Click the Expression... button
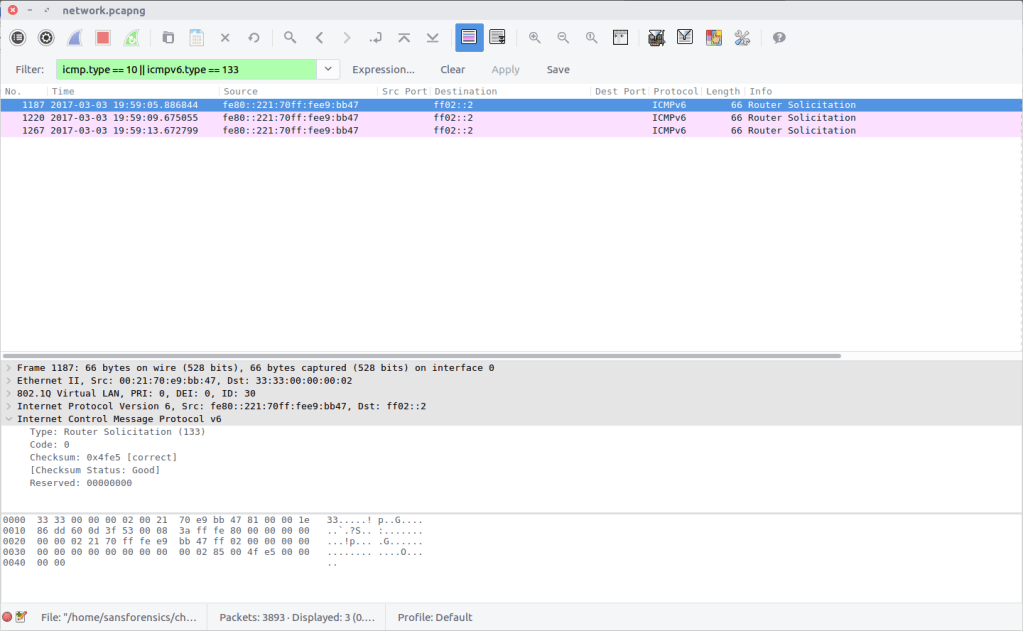This screenshot has width=1023, height=631. 383,70
